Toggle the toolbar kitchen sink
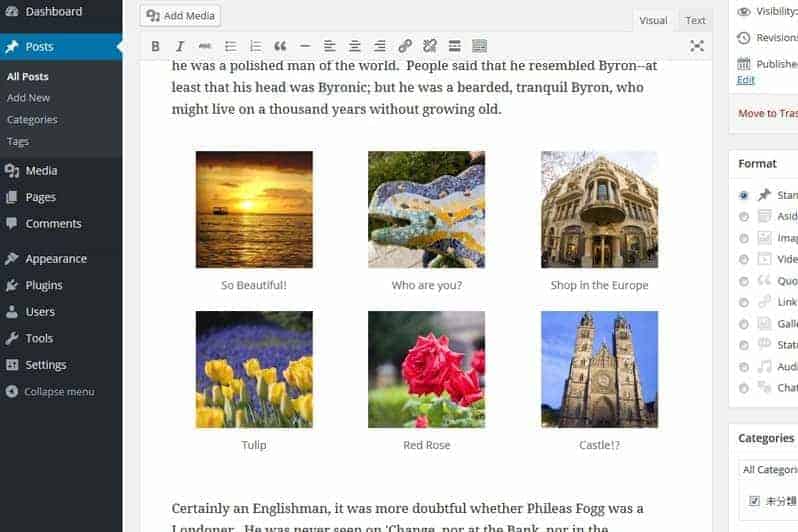798x532 pixels. click(479, 46)
